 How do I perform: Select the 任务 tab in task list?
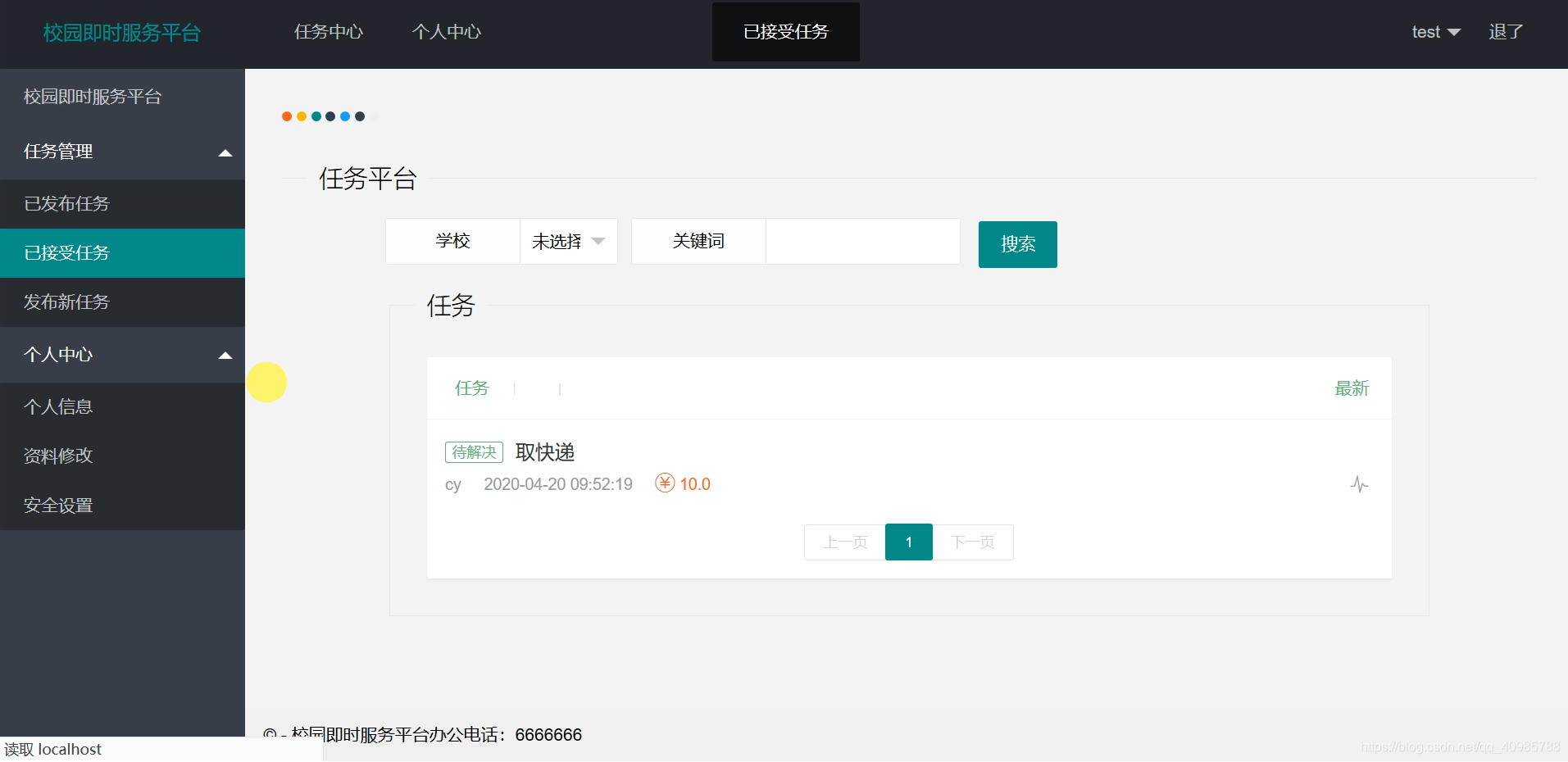click(x=472, y=388)
